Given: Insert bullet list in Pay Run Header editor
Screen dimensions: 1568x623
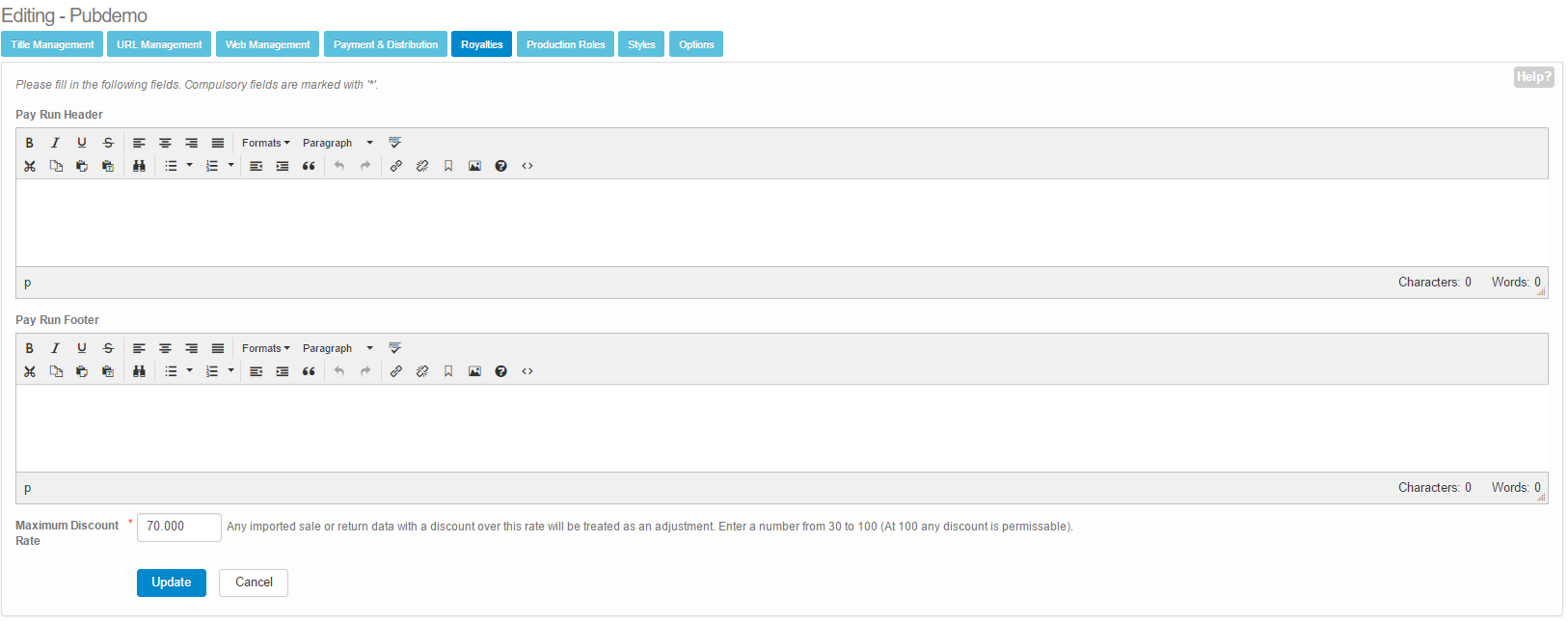Looking at the screenshot, I should (x=171, y=166).
